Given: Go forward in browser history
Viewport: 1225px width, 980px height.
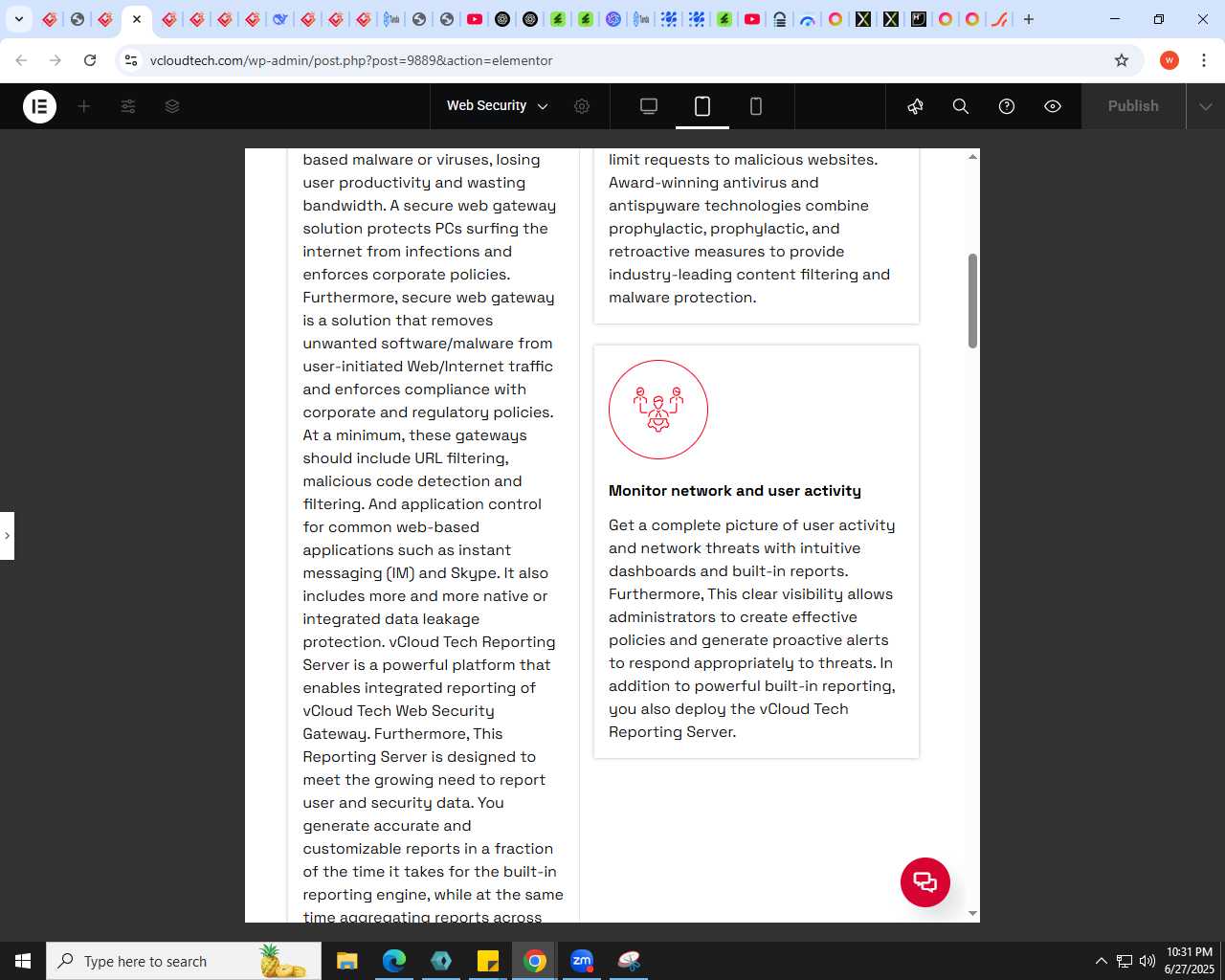Looking at the screenshot, I should (56, 60).
